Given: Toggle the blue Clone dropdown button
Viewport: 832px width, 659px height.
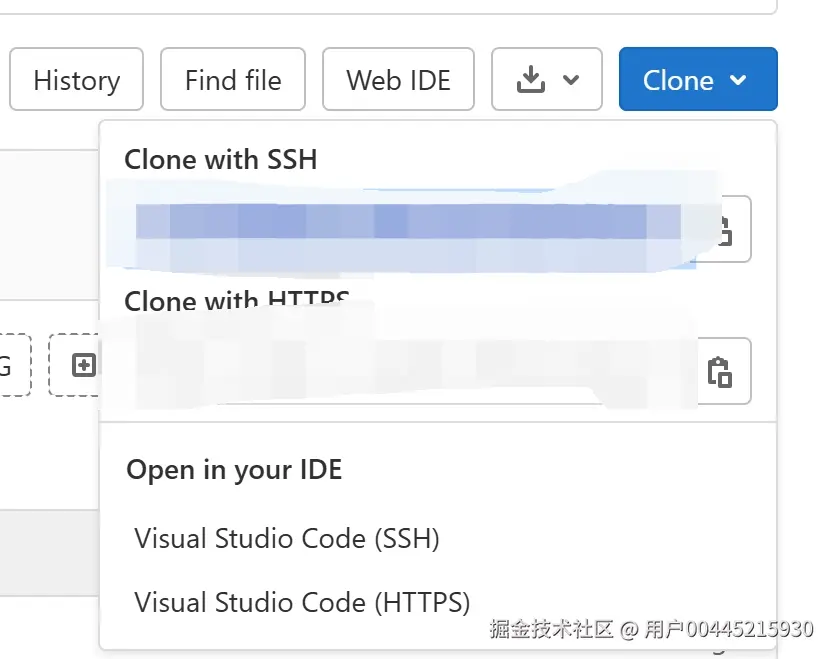Looking at the screenshot, I should [x=680, y=80].
